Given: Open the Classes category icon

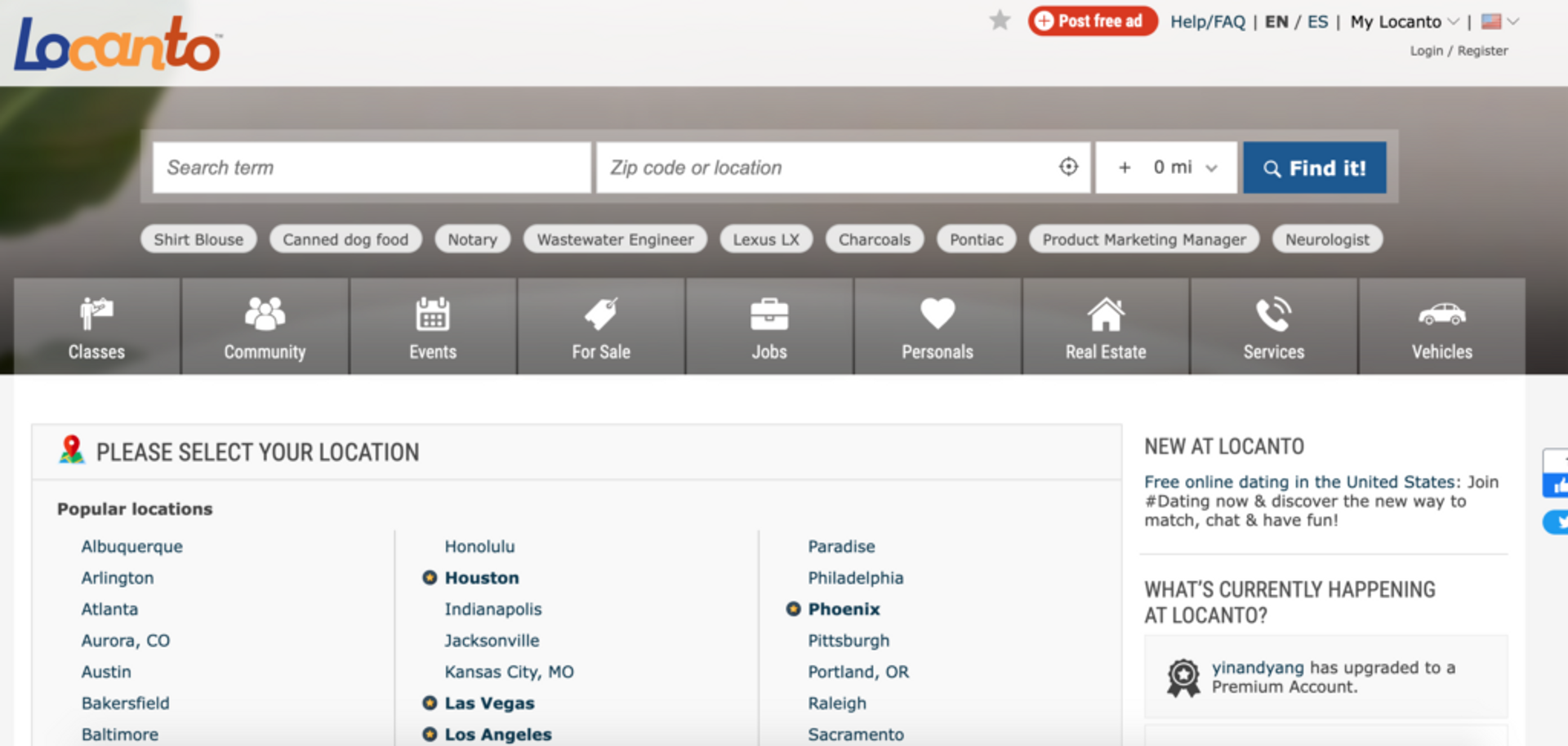Looking at the screenshot, I should point(96,315).
